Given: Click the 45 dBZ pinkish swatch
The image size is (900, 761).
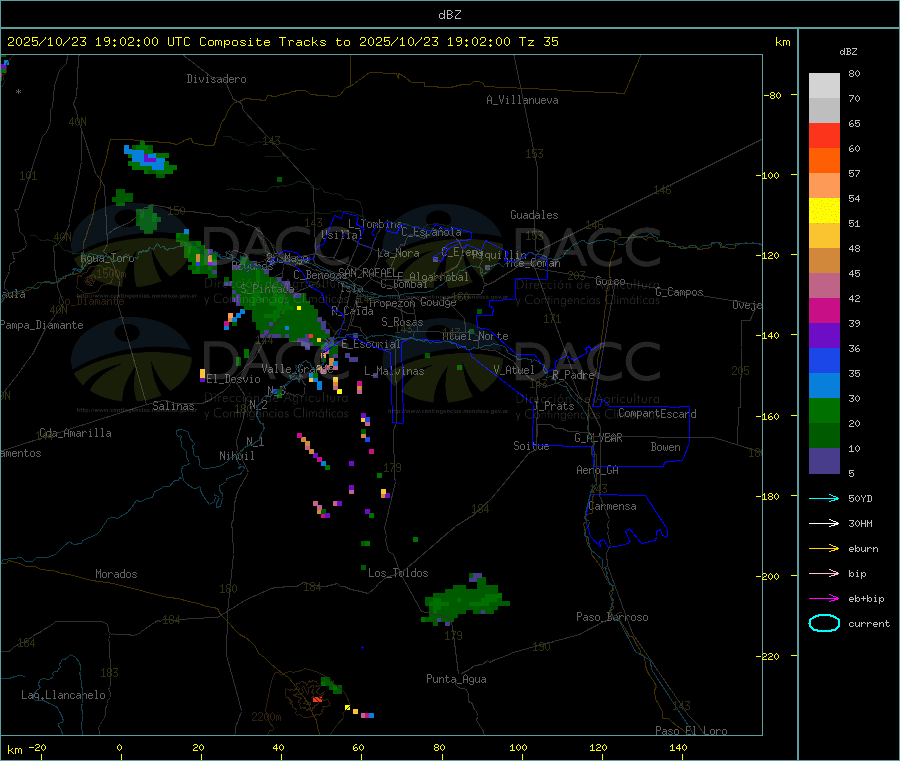Looking at the screenshot, I should click(824, 285).
